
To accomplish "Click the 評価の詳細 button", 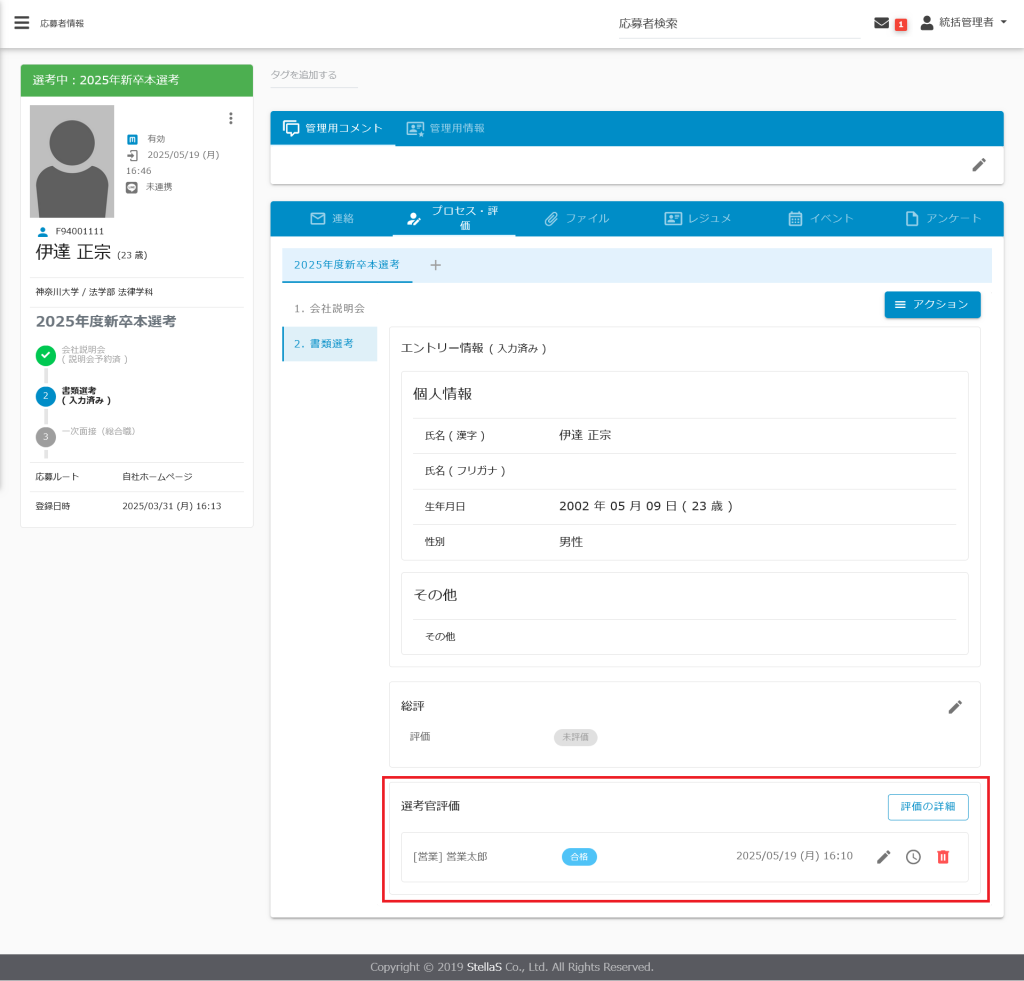I will point(927,807).
